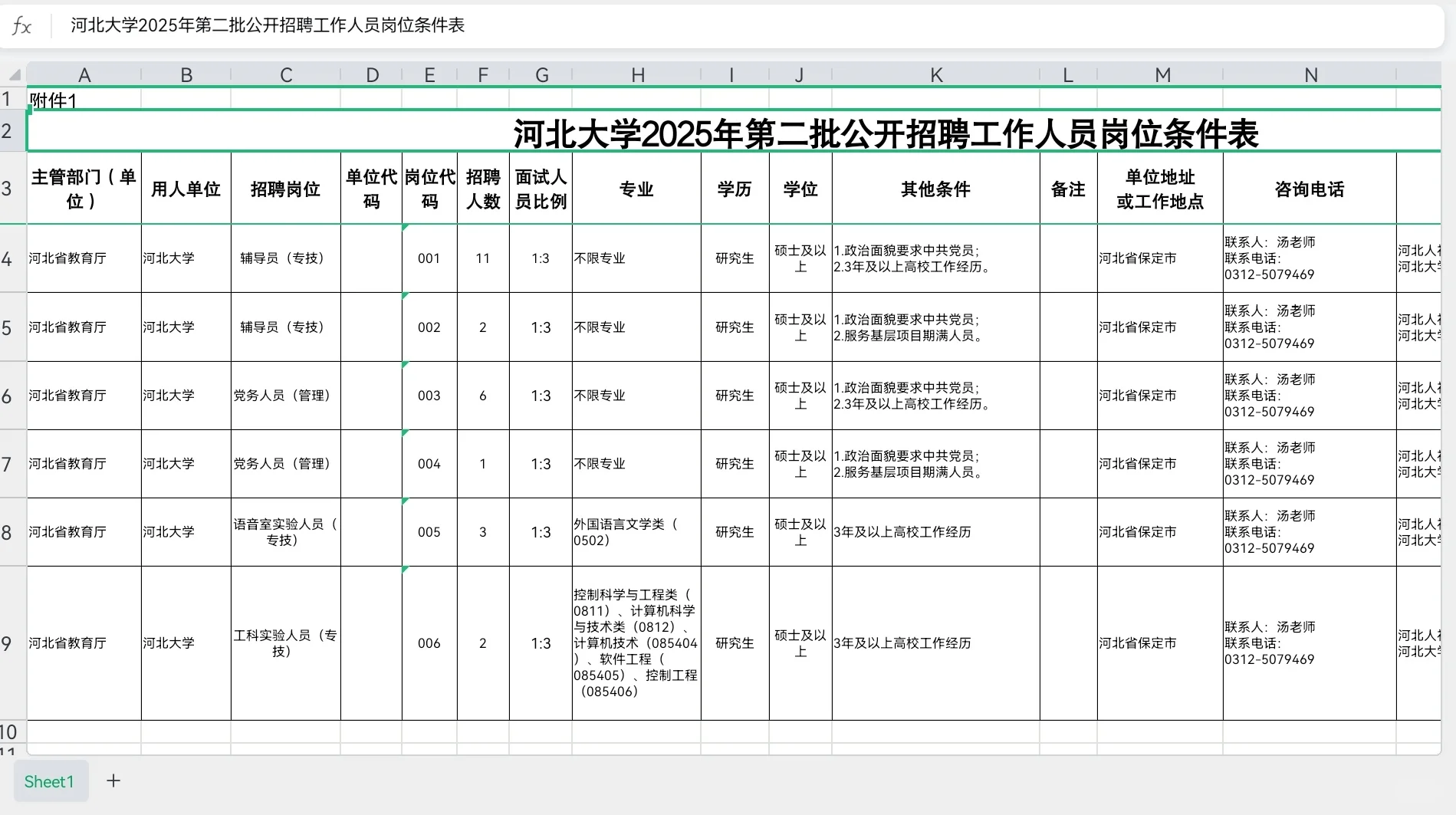Click the 咨询电话 header cell
Viewport: 1456px width, 815px height.
click(x=1310, y=189)
